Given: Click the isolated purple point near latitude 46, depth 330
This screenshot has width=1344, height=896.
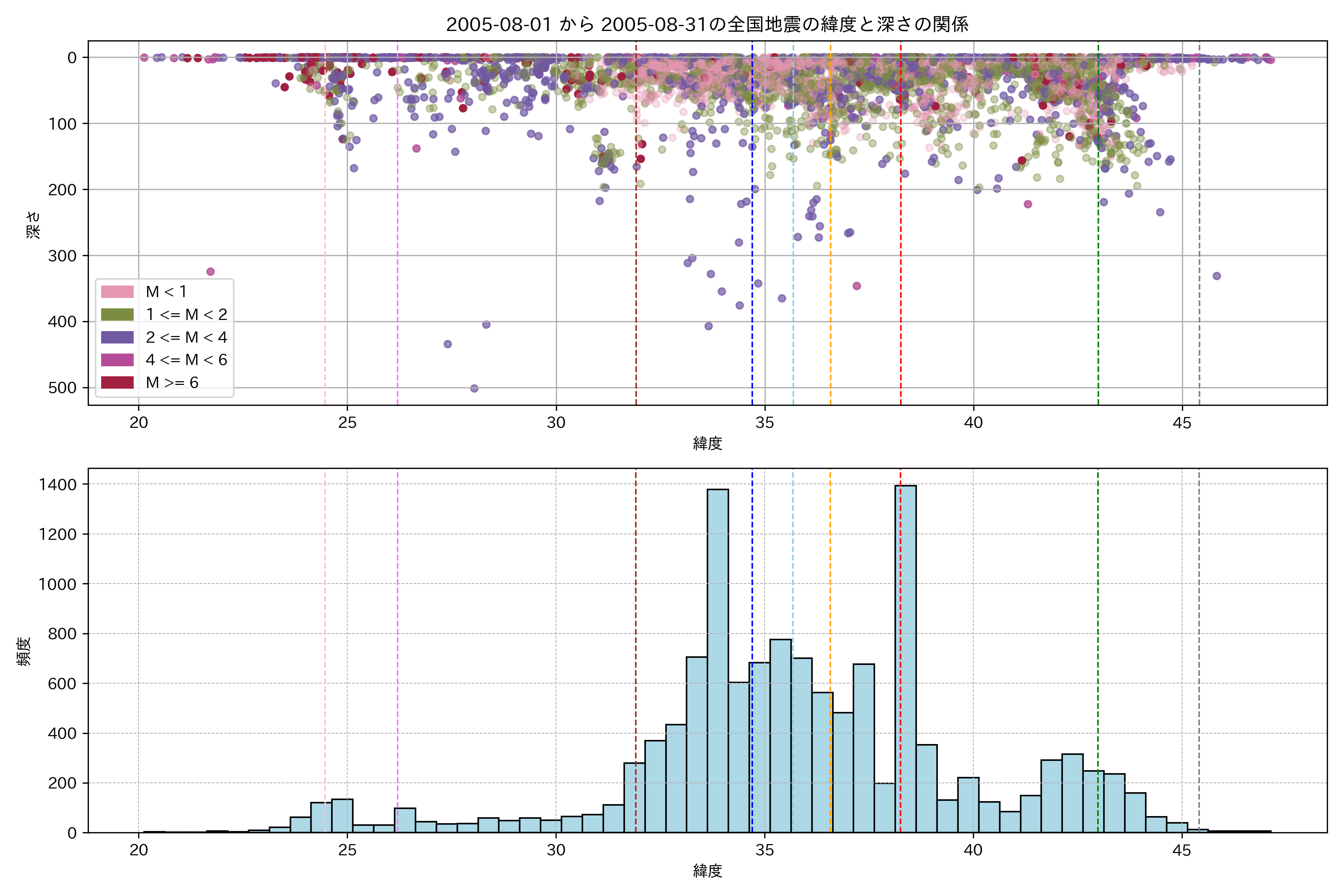Looking at the screenshot, I should [1217, 276].
